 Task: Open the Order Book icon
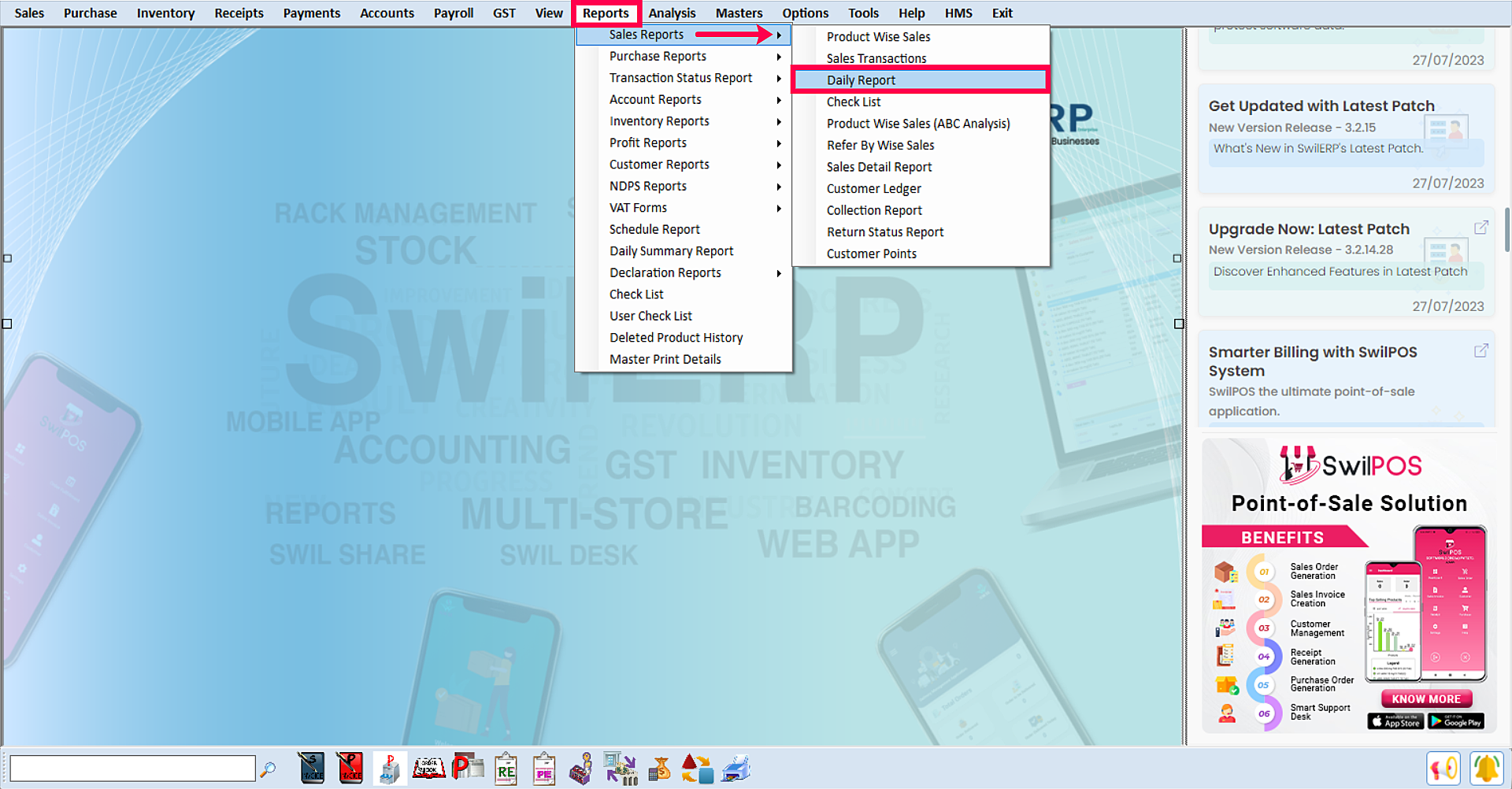(429, 769)
